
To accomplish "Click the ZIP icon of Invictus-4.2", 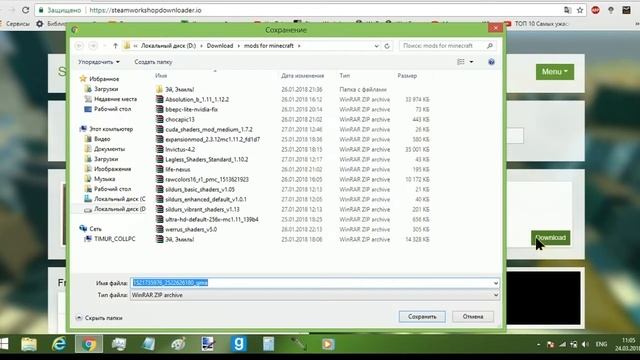I will click(x=160, y=149).
